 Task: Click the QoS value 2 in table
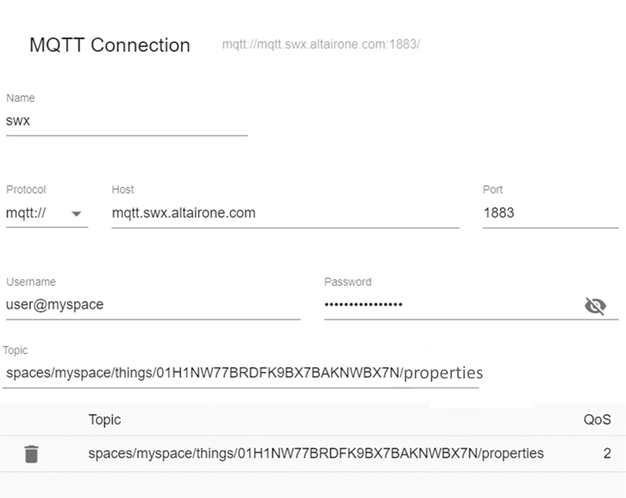point(605,454)
